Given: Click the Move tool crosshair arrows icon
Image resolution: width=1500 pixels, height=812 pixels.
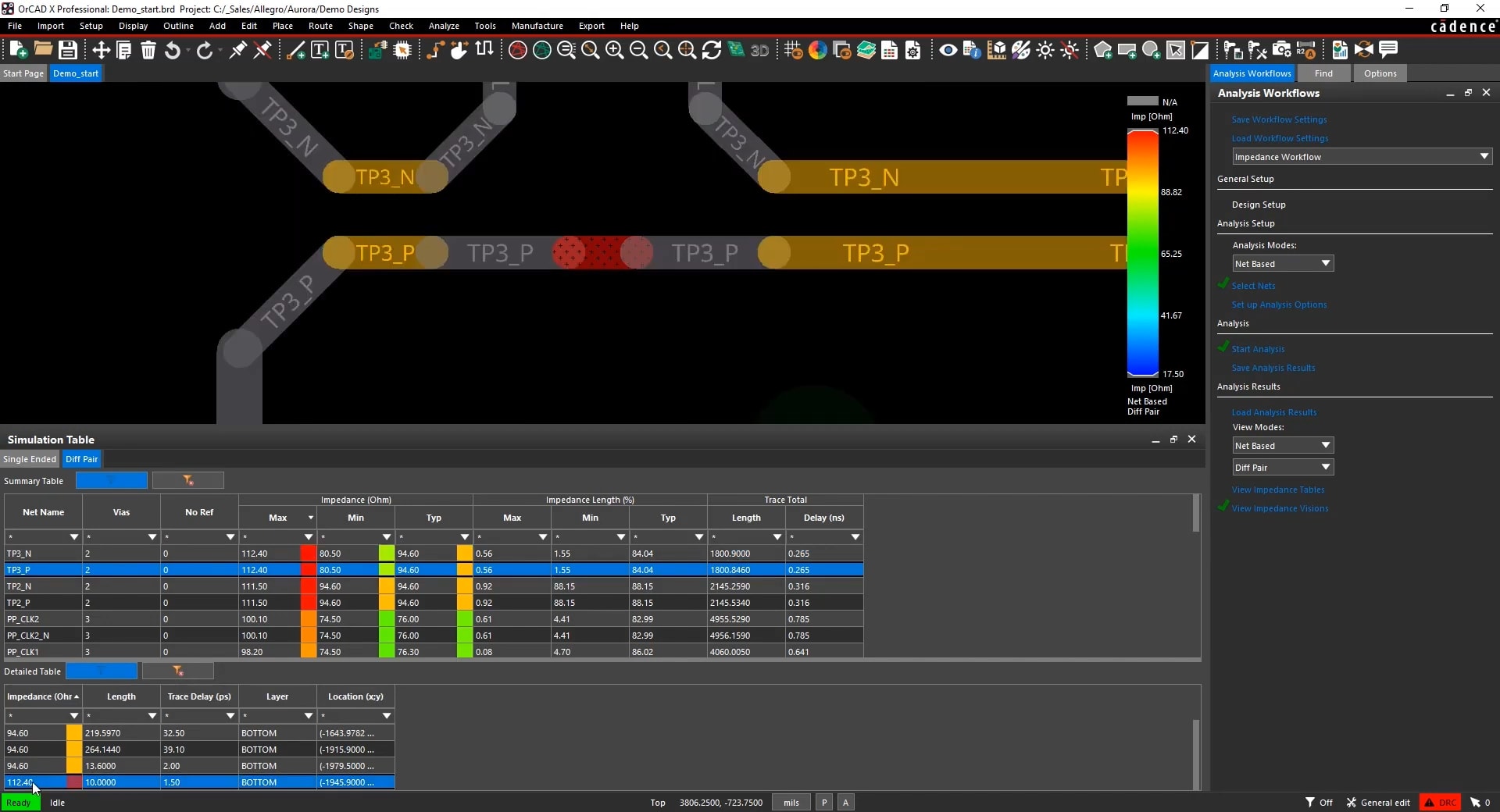Looking at the screenshot, I should click(x=101, y=50).
